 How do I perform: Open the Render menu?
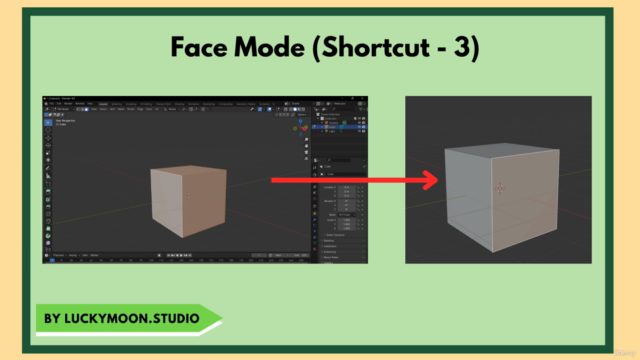click(68, 104)
